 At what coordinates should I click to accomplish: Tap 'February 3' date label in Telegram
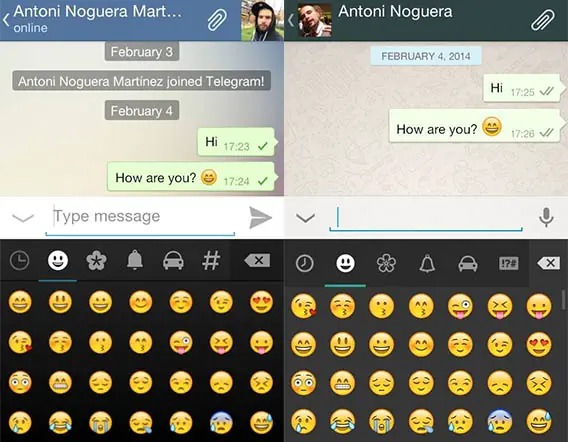(x=142, y=52)
